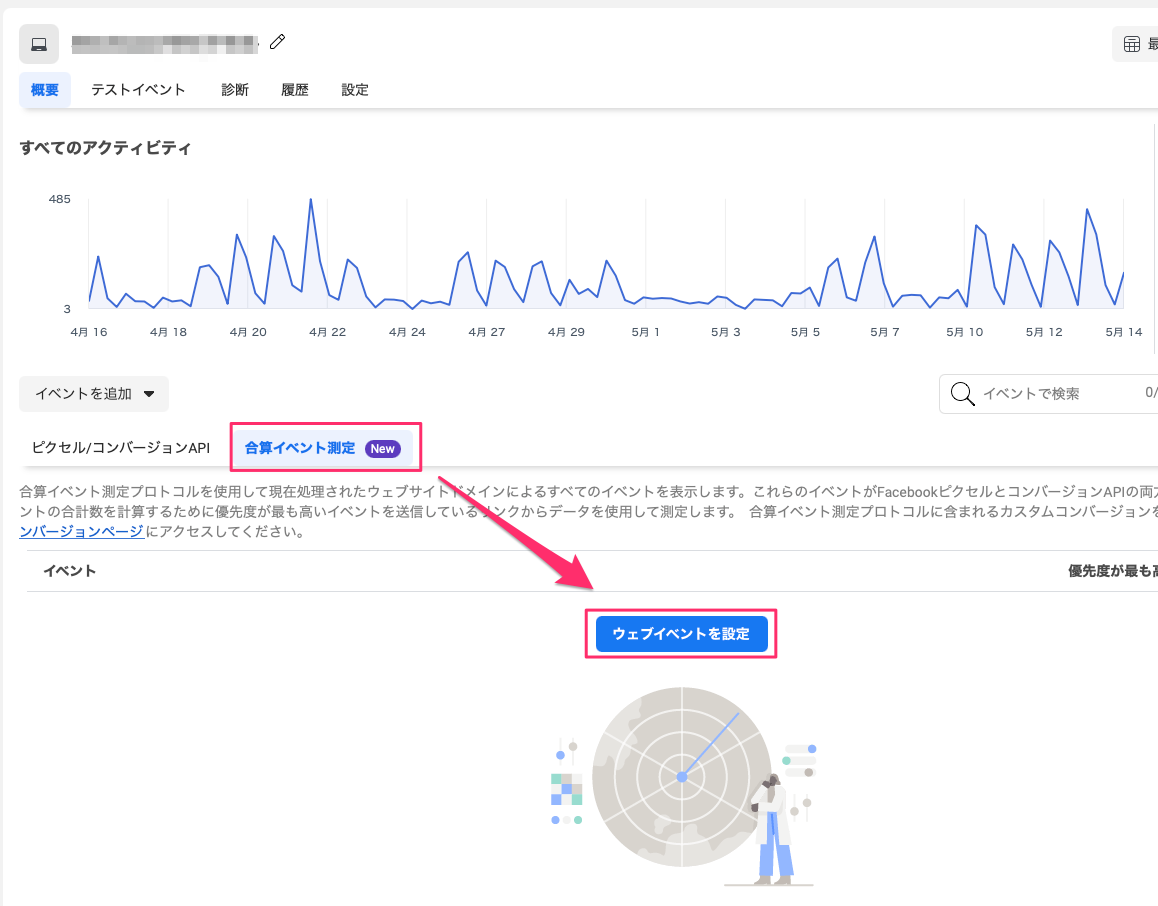The image size is (1158, 906).
Task: Click the 3 axis value on chart
Action: coord(67,309)
